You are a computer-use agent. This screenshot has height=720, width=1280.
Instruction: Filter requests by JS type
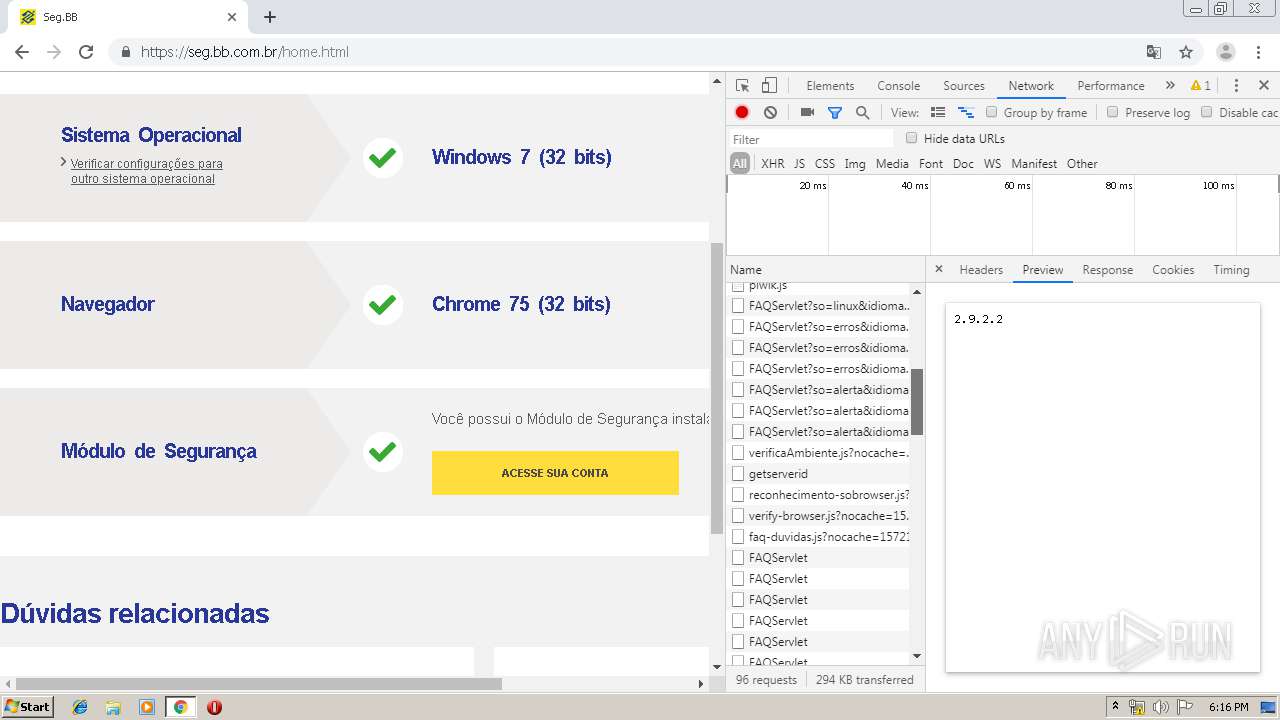tap(799, 164)
